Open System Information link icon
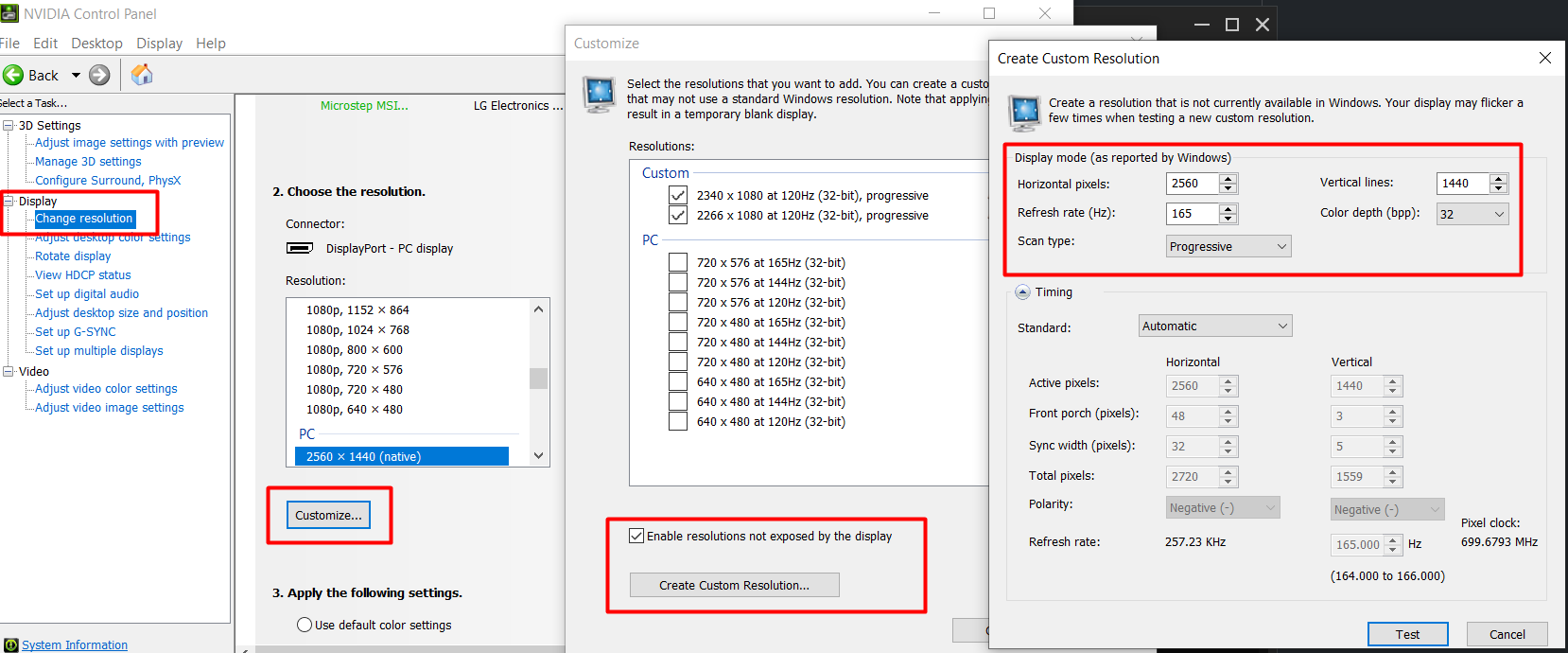The image size is (1568, 653). 10,645
